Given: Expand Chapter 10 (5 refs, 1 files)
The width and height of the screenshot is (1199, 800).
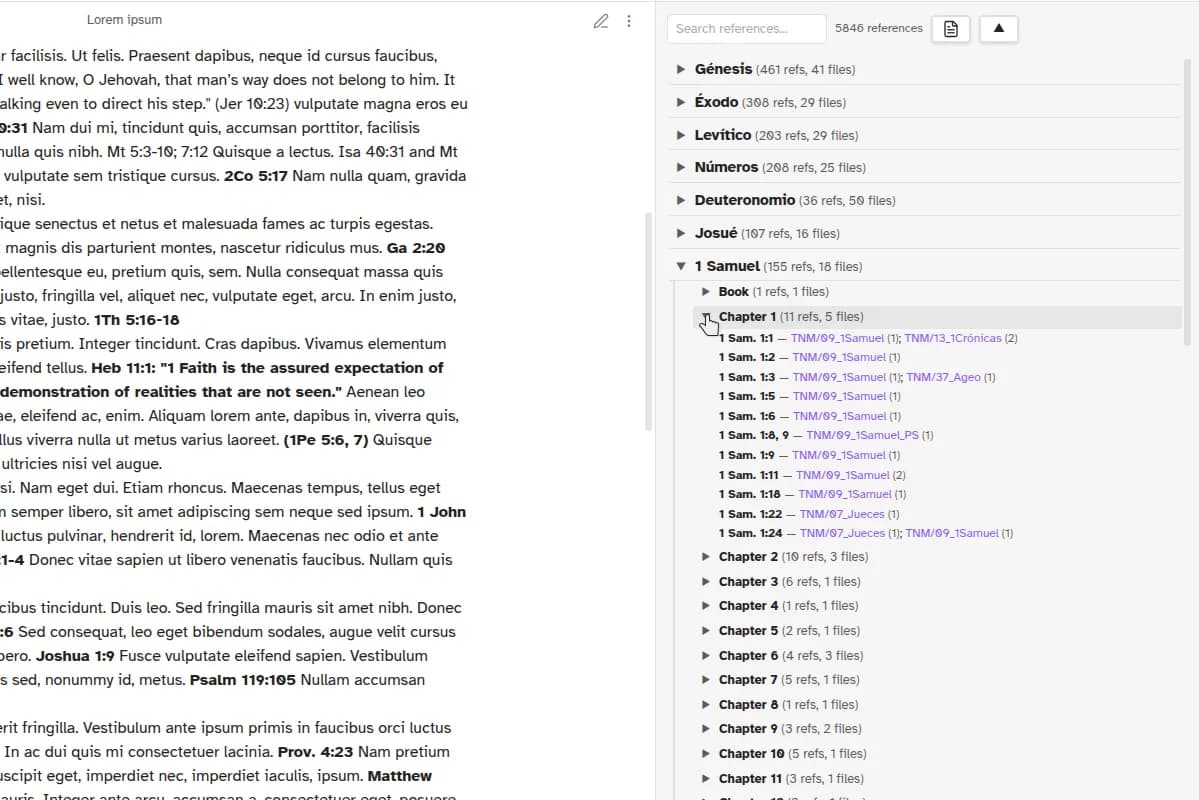Looking at the screenshot, I should point(706,754).
